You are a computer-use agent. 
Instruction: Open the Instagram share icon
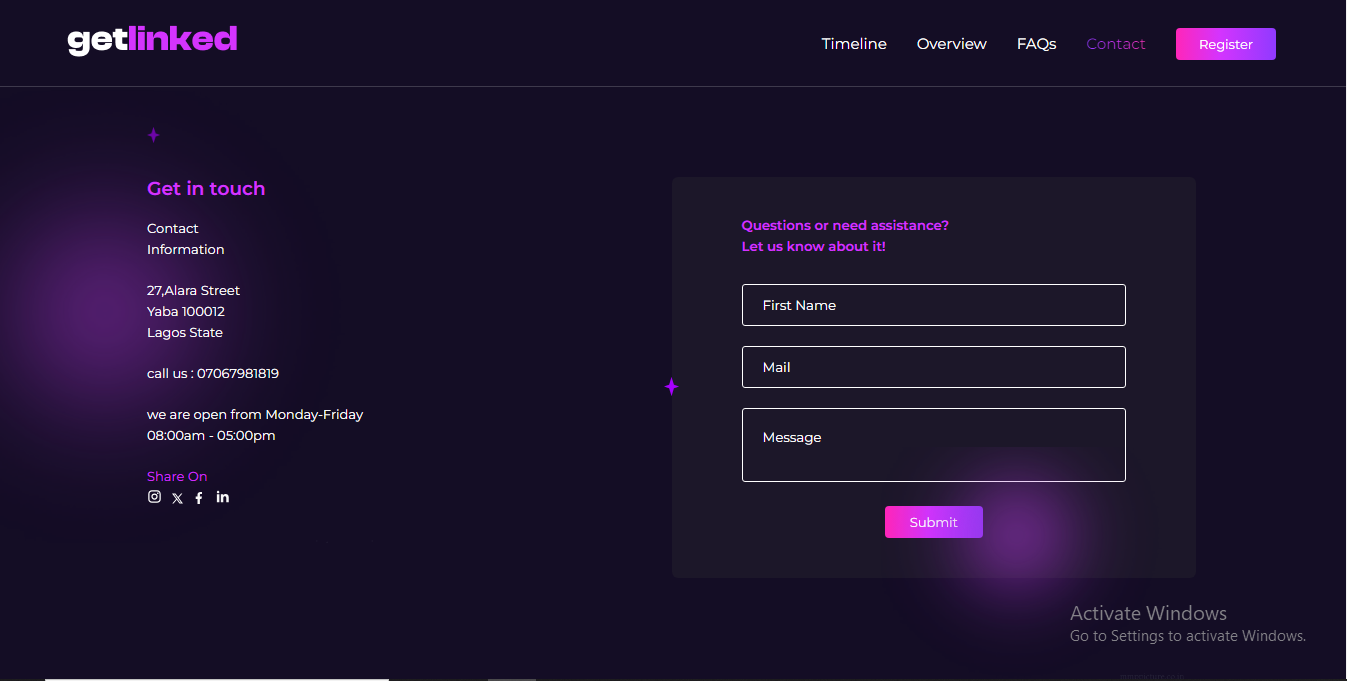pos(154,497)
